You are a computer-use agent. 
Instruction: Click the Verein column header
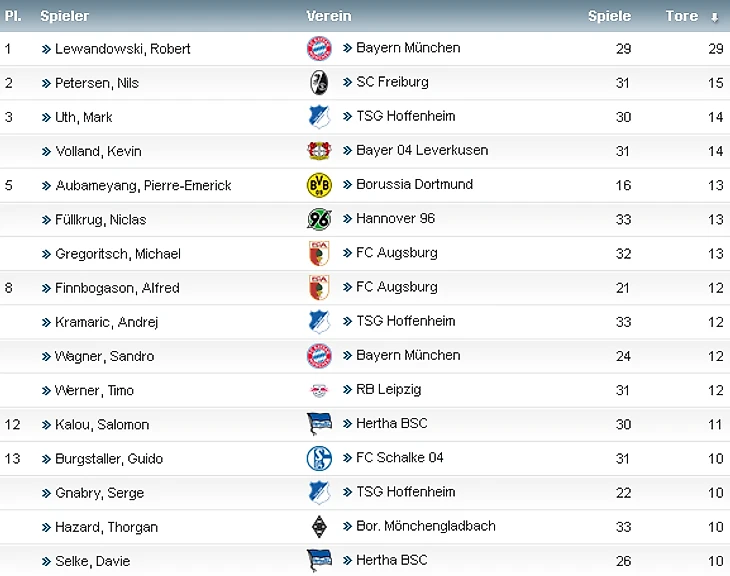(329, 16)
